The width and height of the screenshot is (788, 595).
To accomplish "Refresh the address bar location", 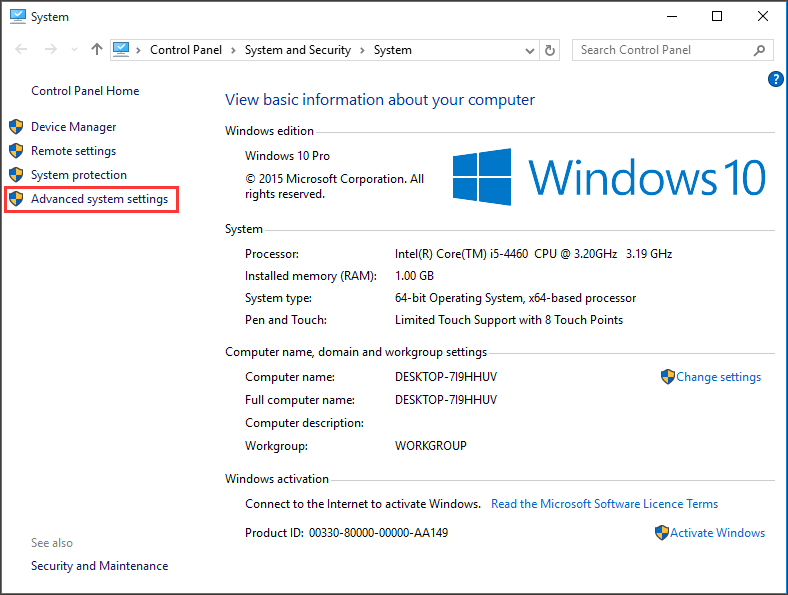I will (x=550, y=50).
